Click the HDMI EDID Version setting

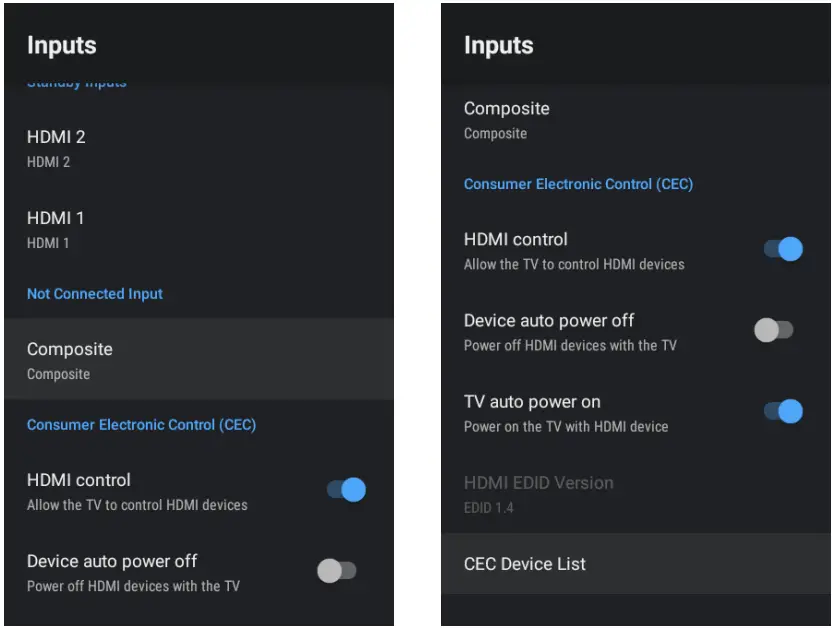[x=539, y=483]
